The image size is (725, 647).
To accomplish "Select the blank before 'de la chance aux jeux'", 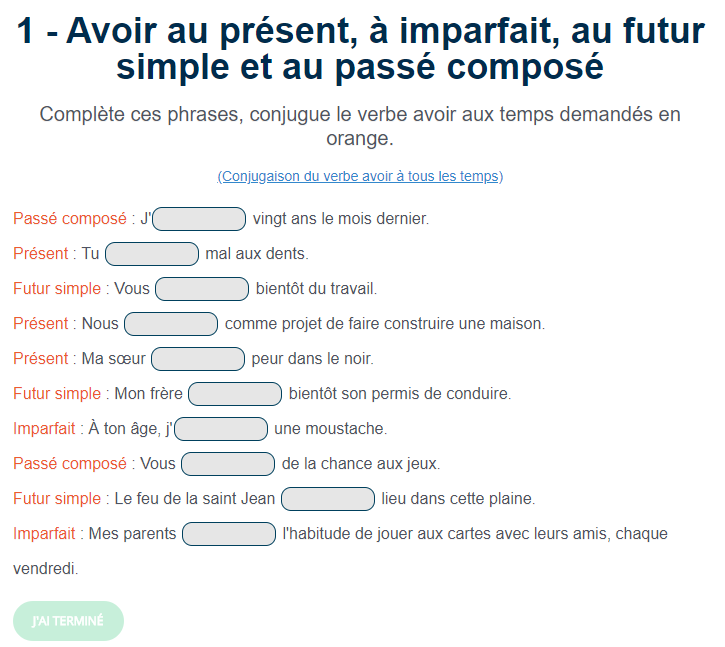I will (228, 464).
